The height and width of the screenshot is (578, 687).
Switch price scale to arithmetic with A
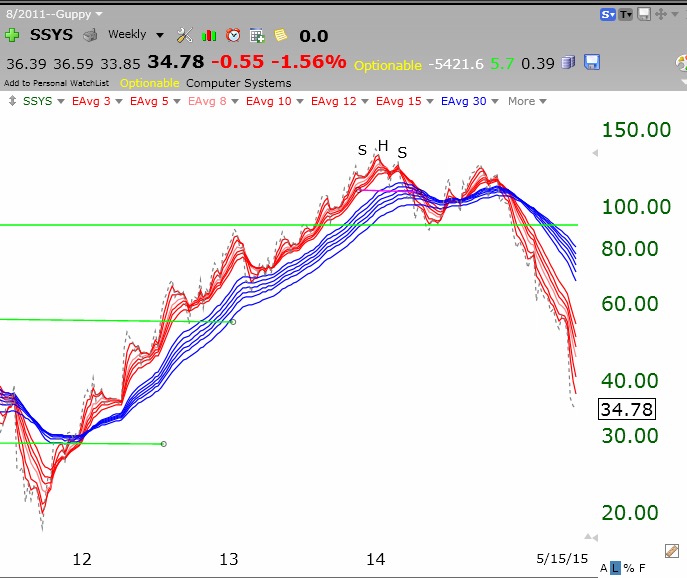604,568
